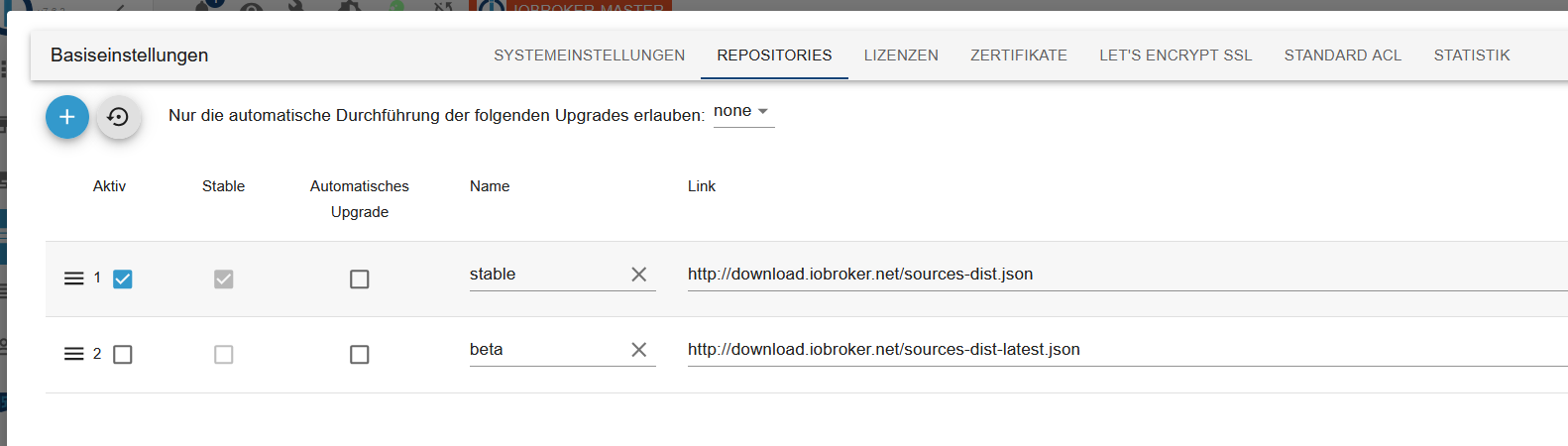Grab the drag handle of row 1

(73, 279)
